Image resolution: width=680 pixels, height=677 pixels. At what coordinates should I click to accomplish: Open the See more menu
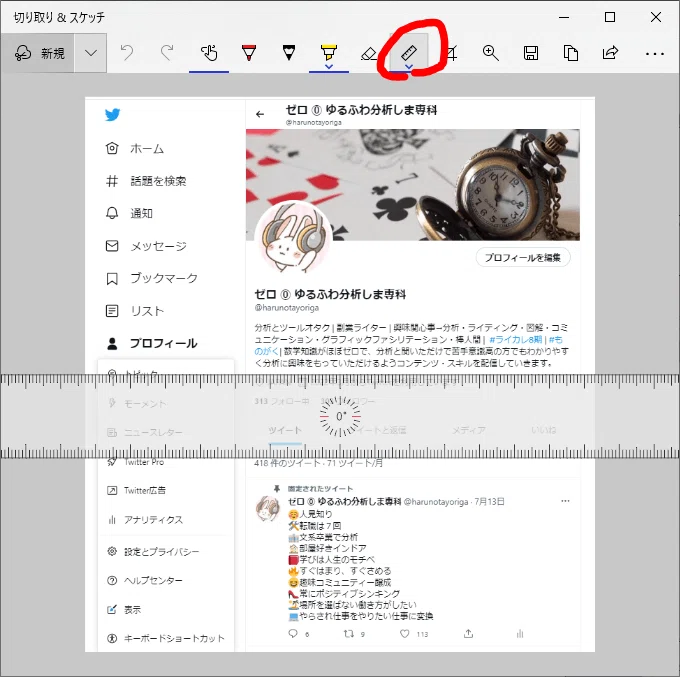point(654,54)
